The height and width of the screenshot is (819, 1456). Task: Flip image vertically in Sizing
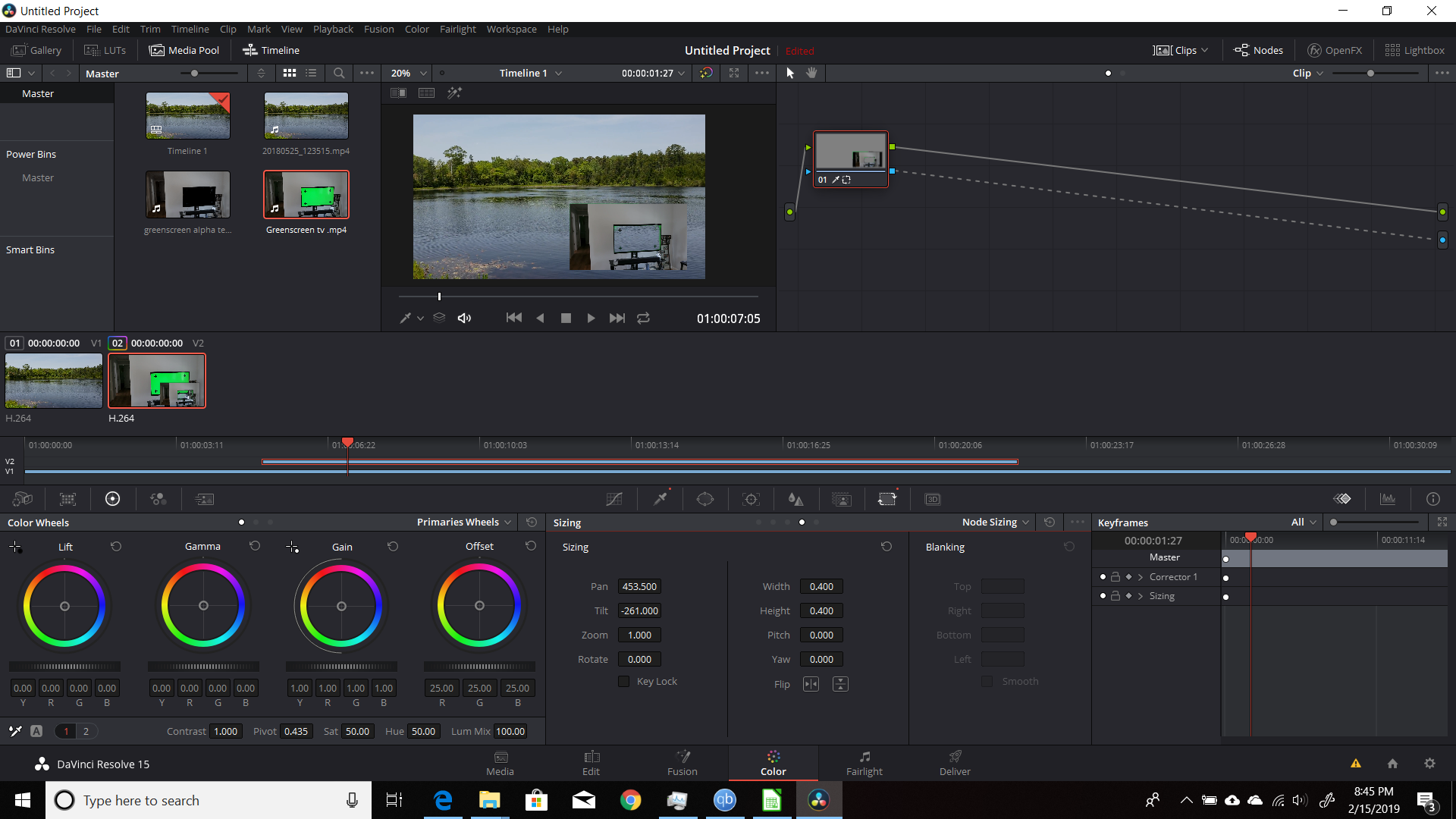840,684
